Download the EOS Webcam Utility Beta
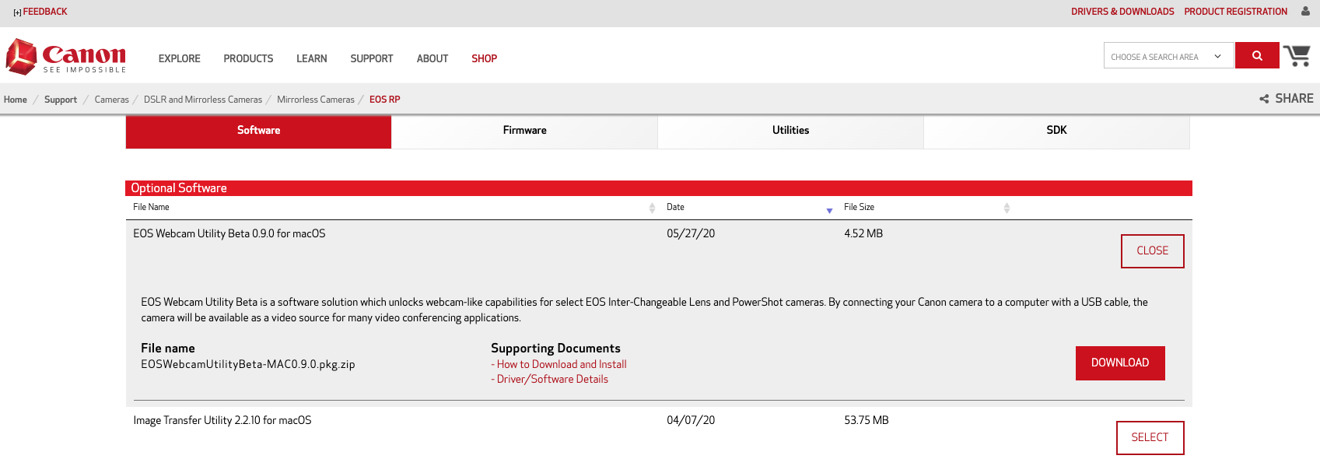 [1120, 363]
